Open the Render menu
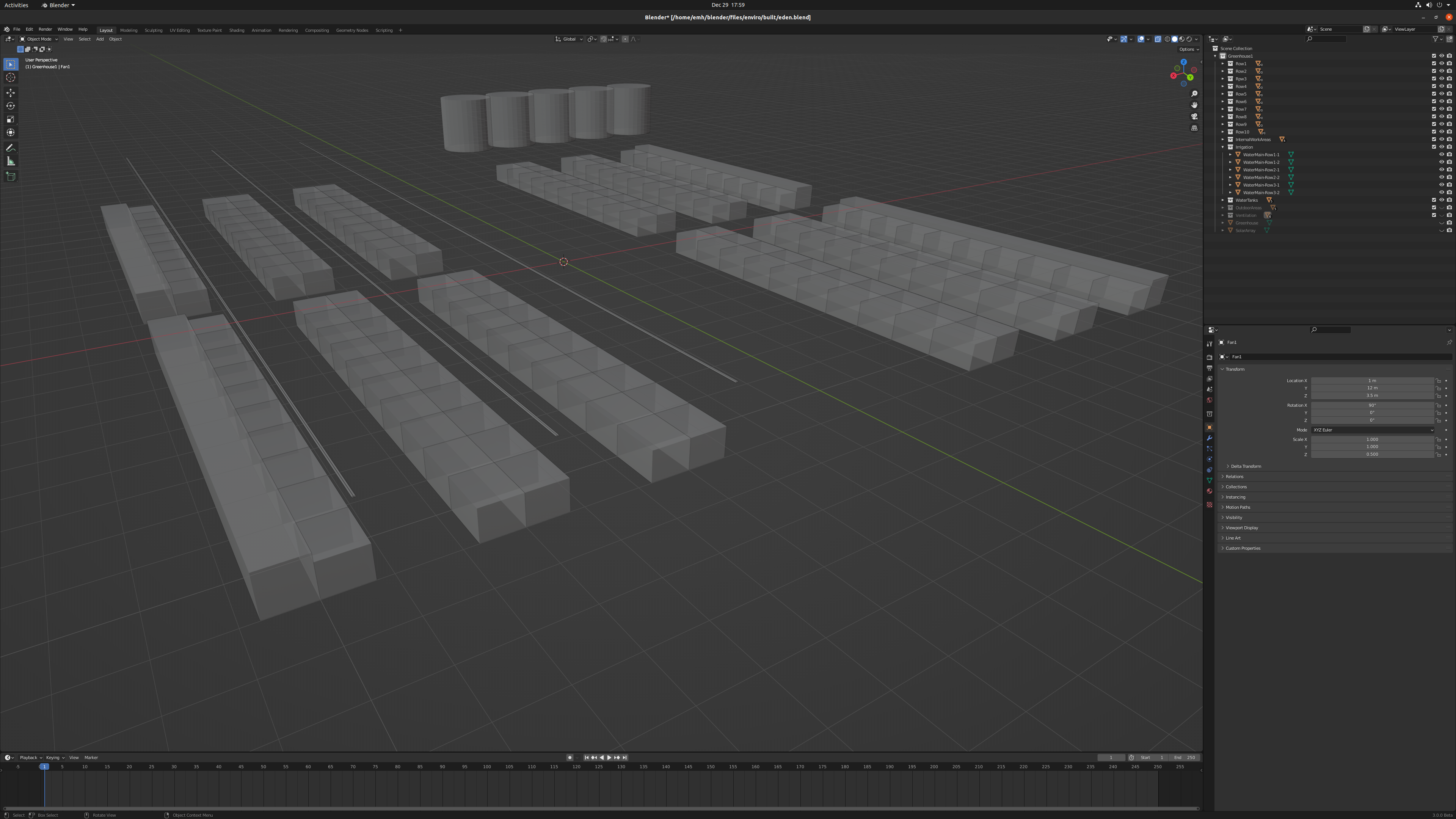 45,30
